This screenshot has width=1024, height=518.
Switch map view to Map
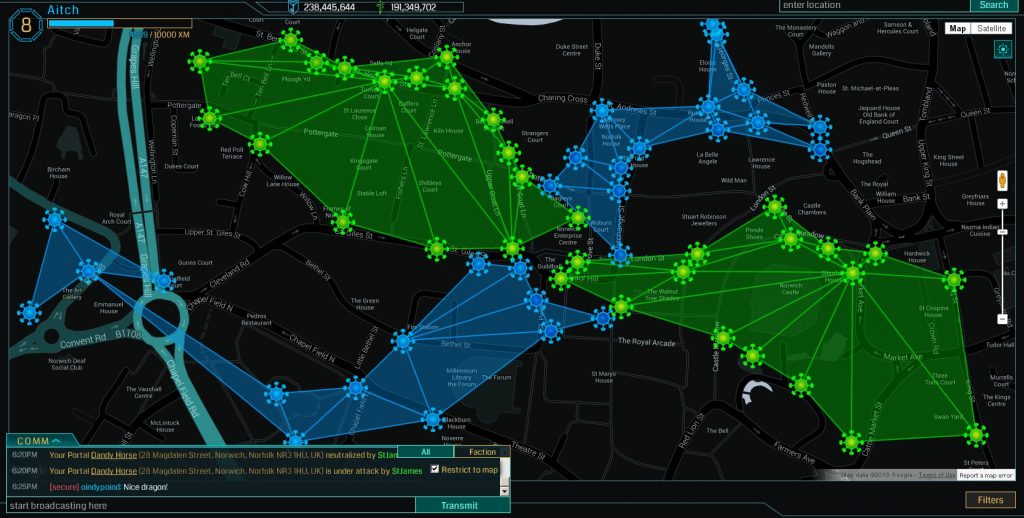pos(958,28)
